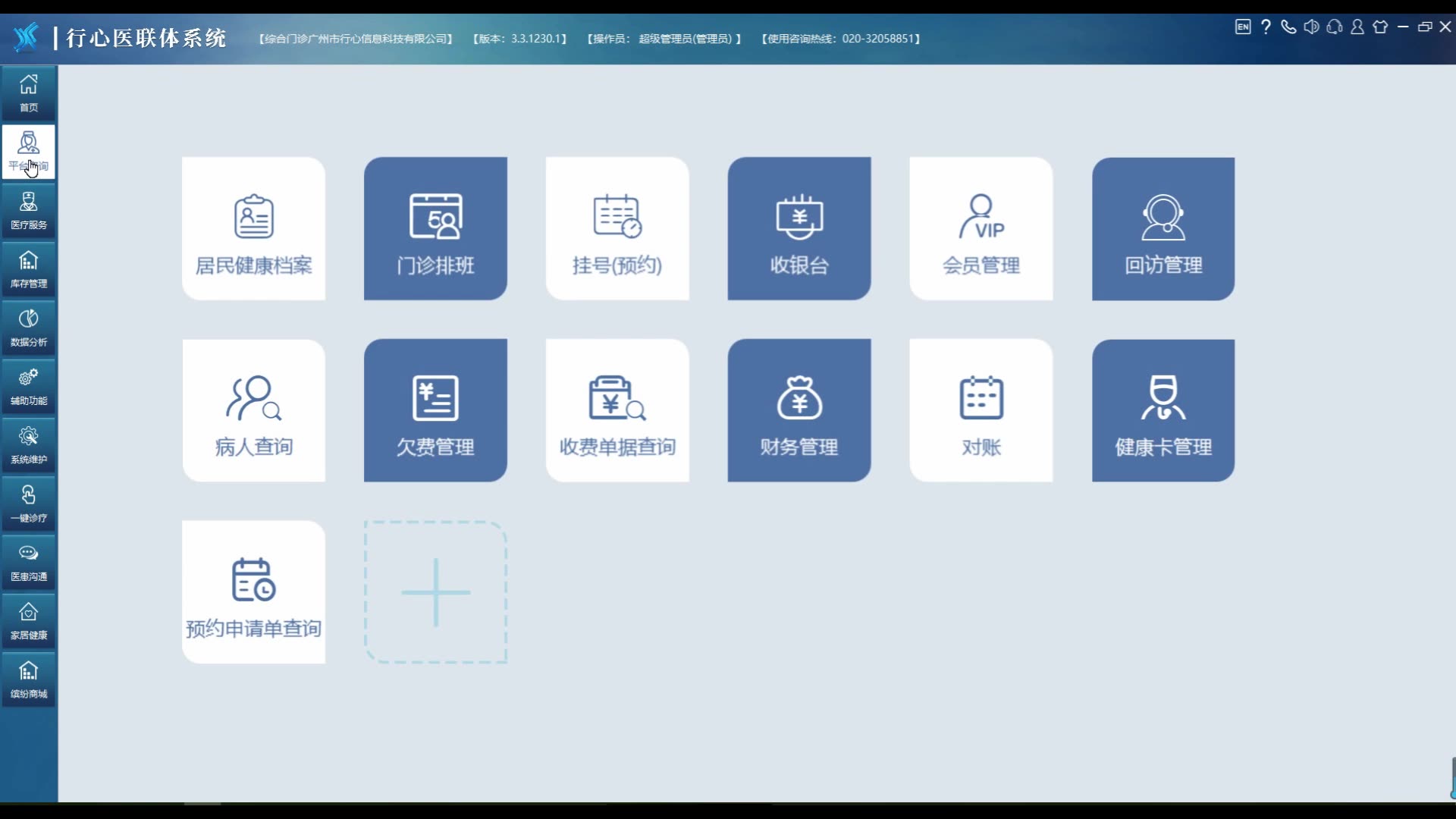The width and height of the screenshot is (1456, 819).
Task: Open 一键诊疗 in the sidebar
Action: pyautogui.click(x=29, y=504)
